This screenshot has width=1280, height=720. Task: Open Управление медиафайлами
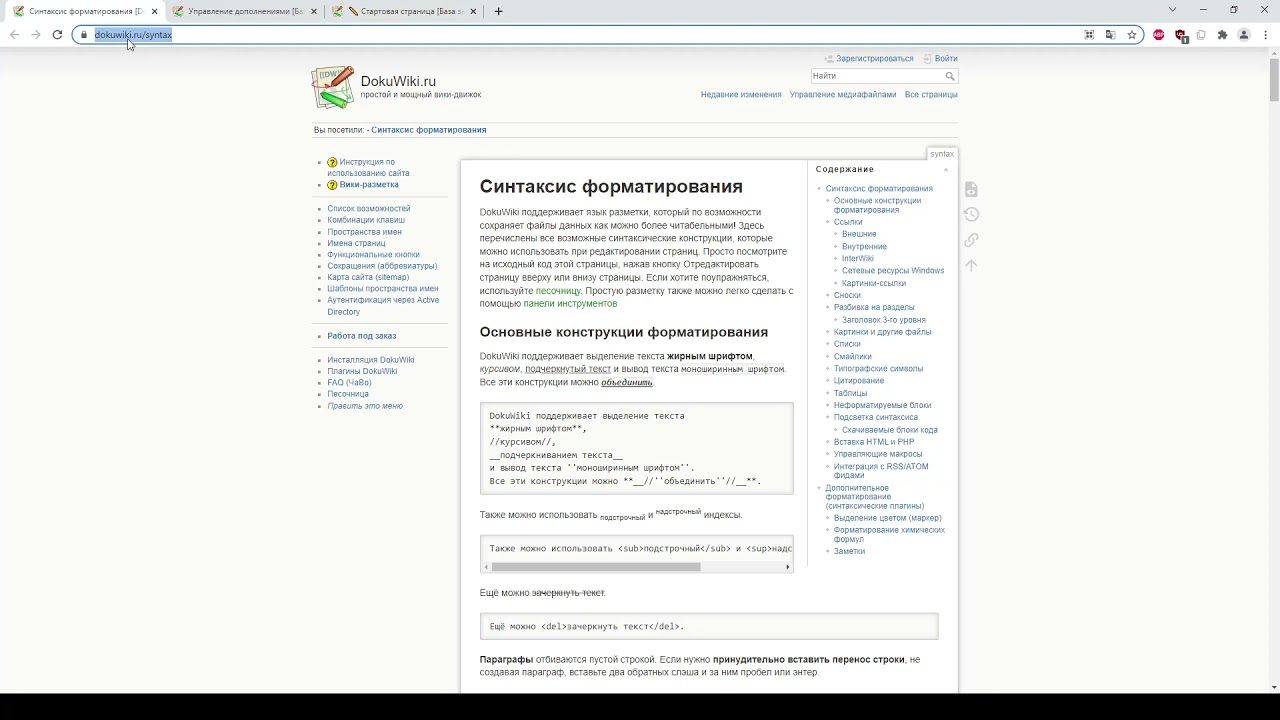click(x=843, y=95)
